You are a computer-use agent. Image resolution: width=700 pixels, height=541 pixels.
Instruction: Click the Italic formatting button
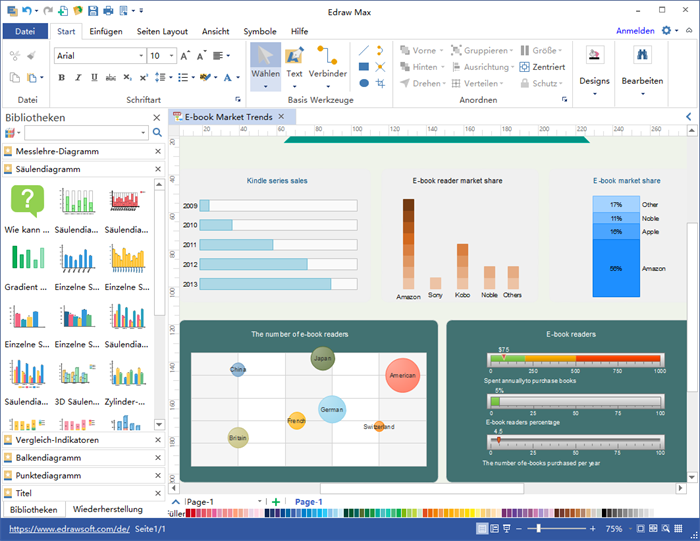(78, 78)
